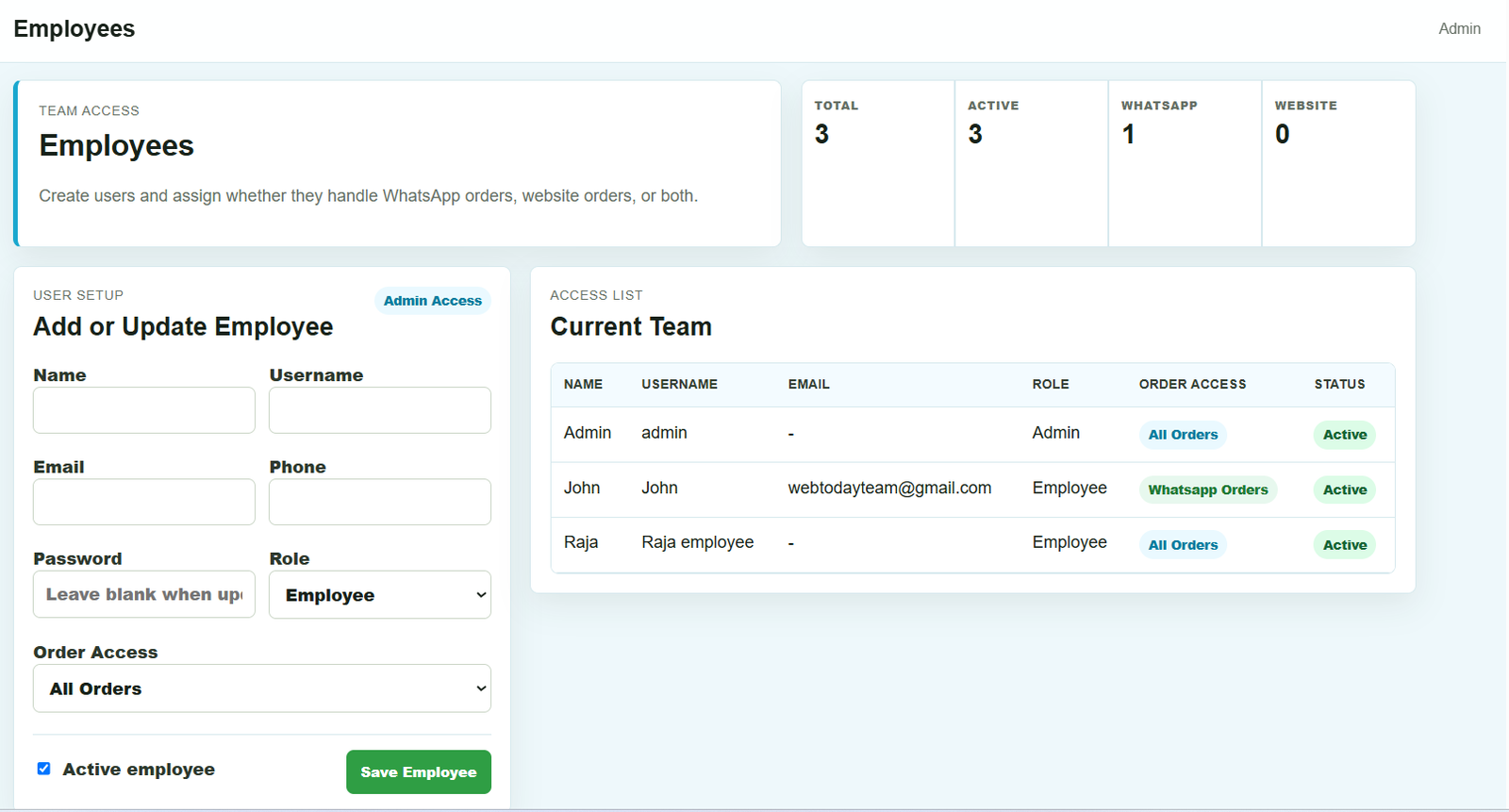Click the webtodayteam@gmail.com email cell
1509x812 pixels.
pos(889,488)
